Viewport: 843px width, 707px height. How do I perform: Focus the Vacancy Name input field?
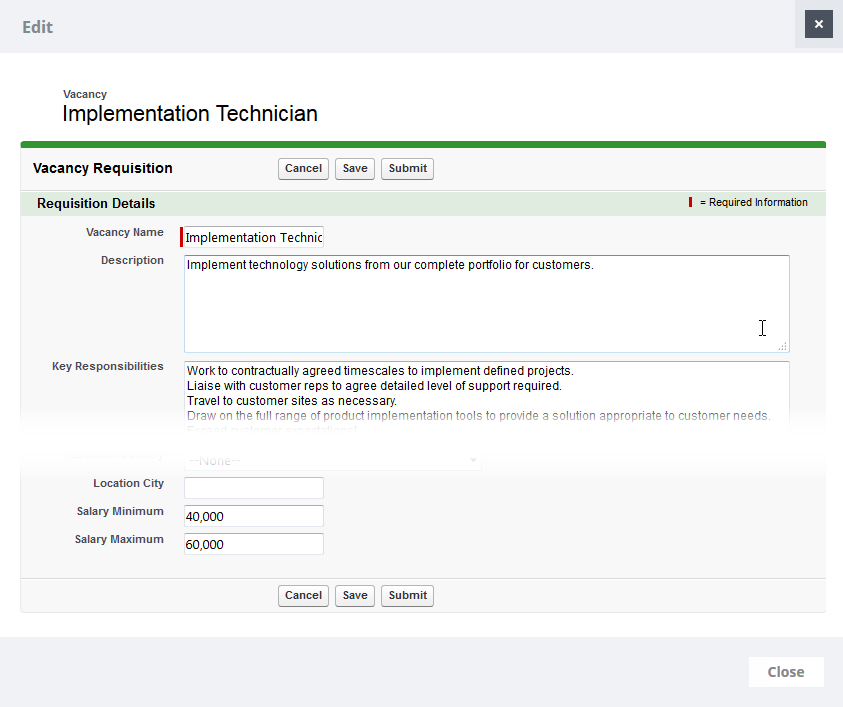[254, 238]
